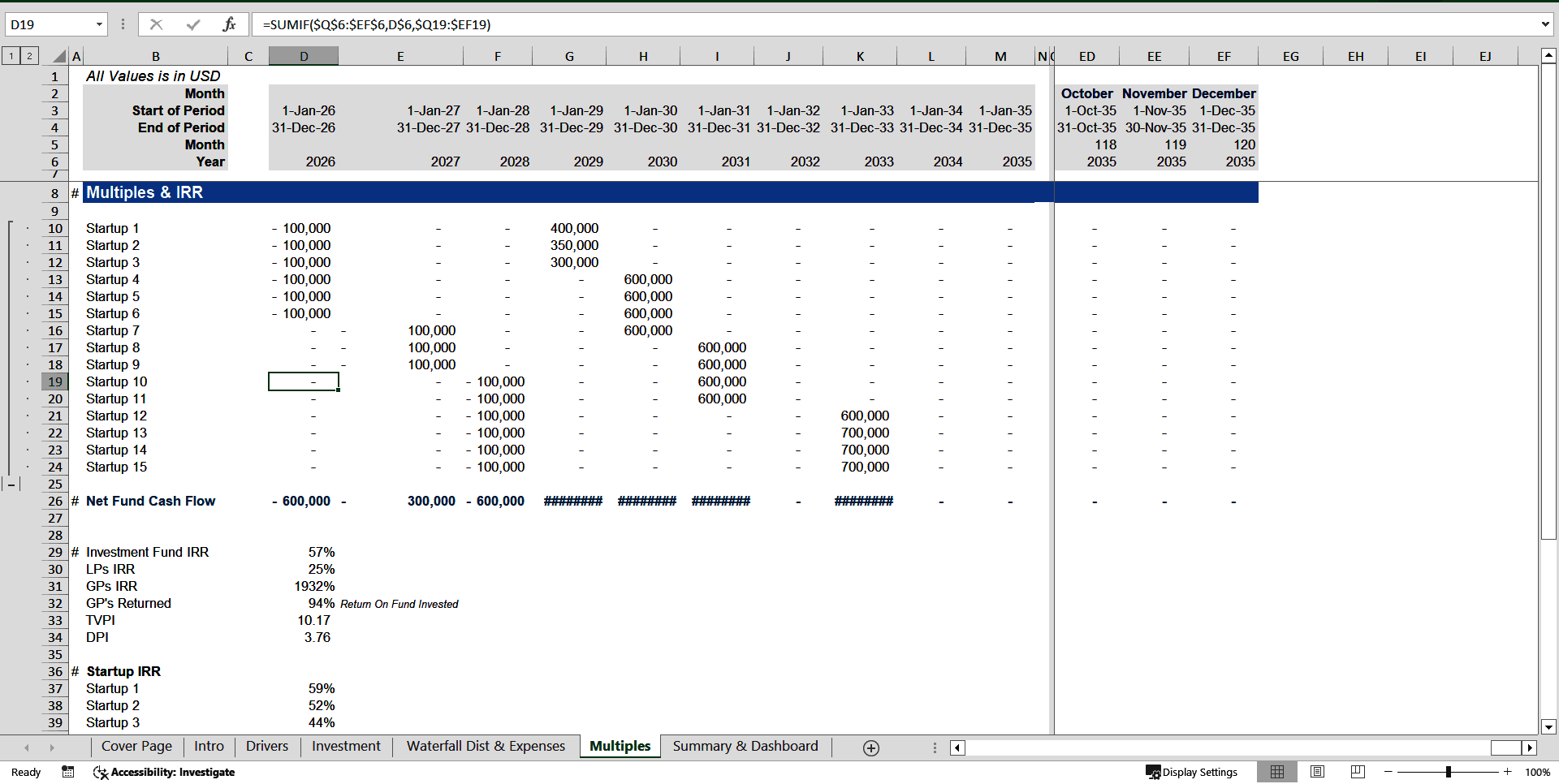Select column EF header

point(1224,56)
